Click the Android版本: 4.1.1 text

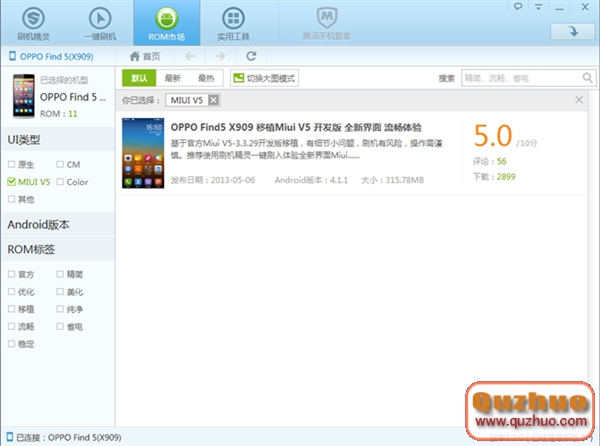pos(311,180)
